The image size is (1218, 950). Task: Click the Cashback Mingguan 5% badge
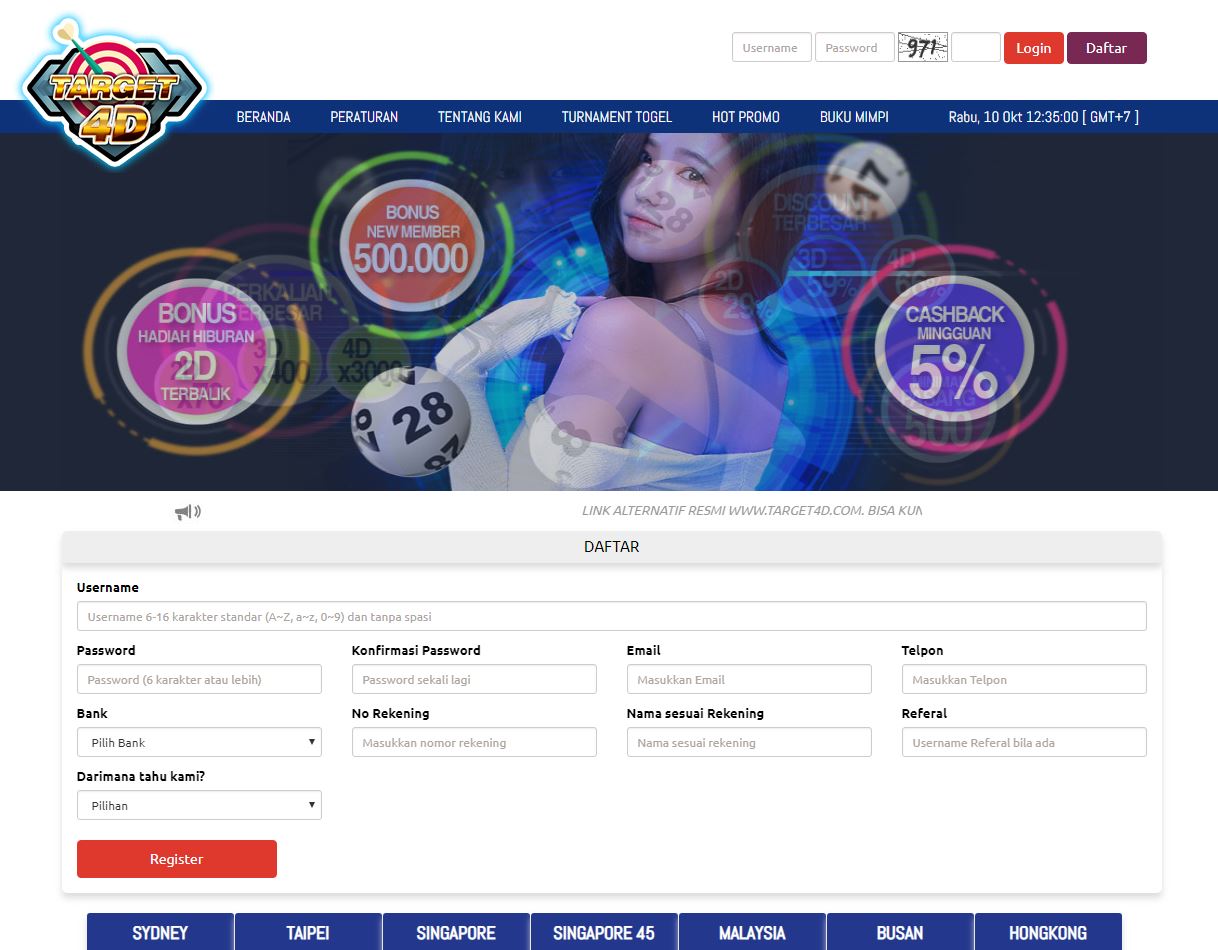coord(951,345)
